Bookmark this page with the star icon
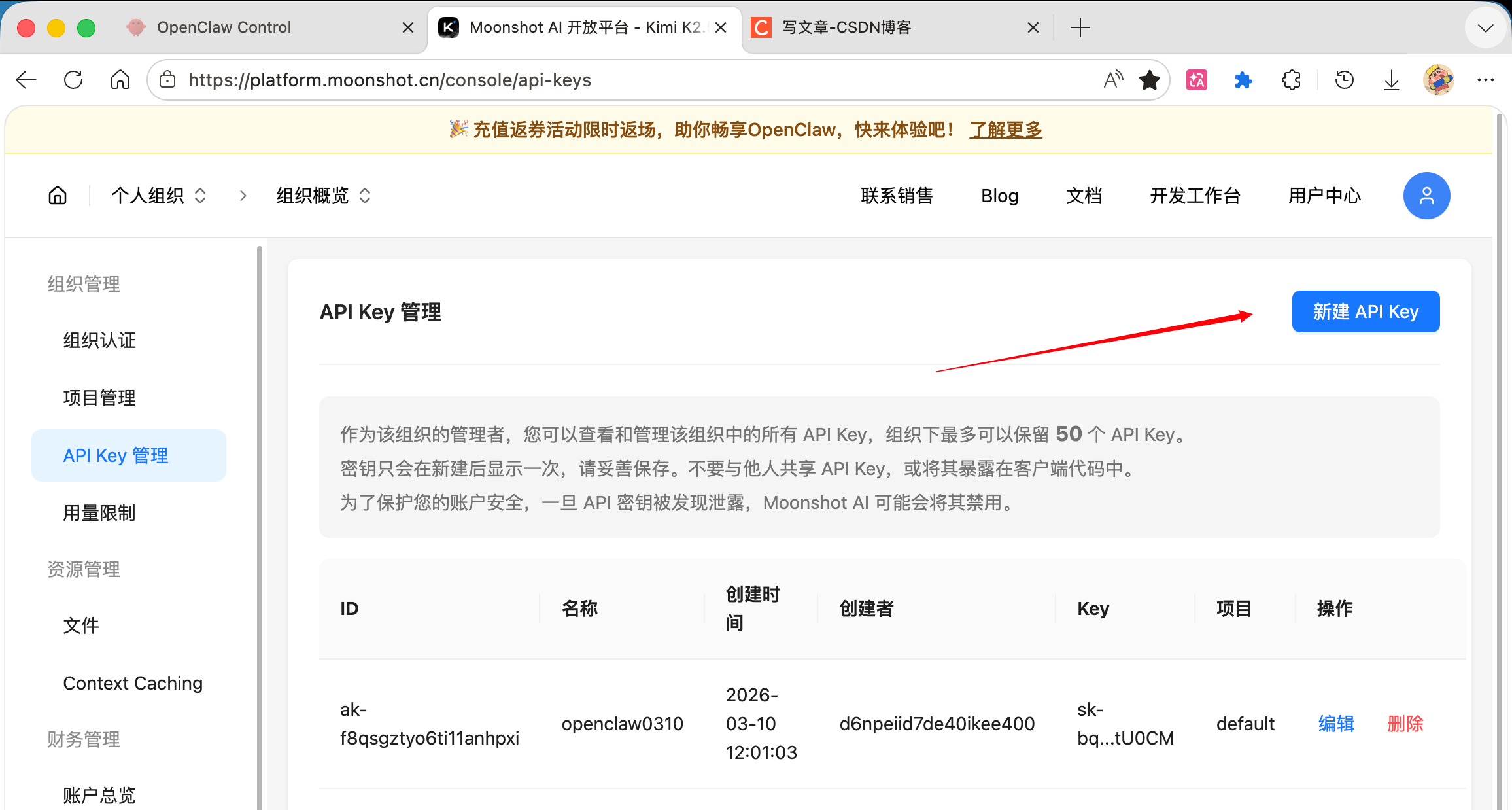The image size is (1512, 810). point(1150,79)
